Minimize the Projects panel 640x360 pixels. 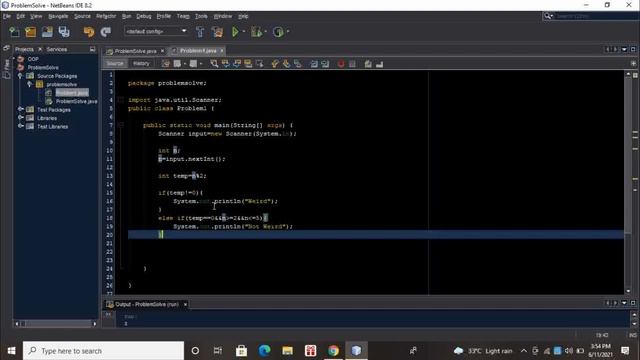click(93, 49)
